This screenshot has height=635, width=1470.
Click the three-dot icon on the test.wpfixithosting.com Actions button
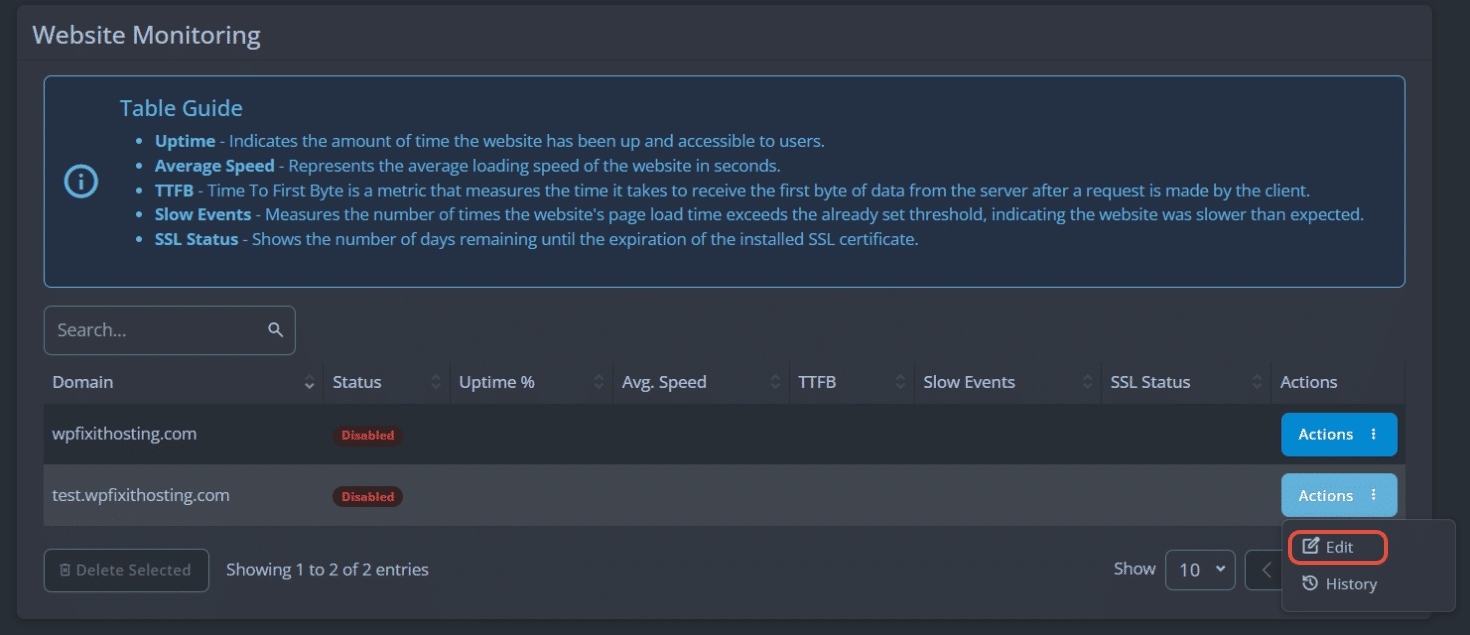pos(1373,495)
